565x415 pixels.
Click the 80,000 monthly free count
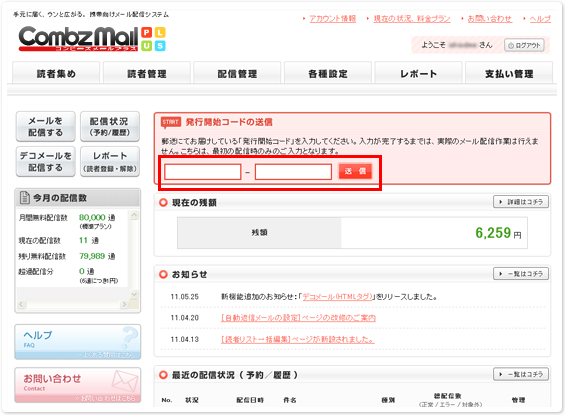[92, 217]
